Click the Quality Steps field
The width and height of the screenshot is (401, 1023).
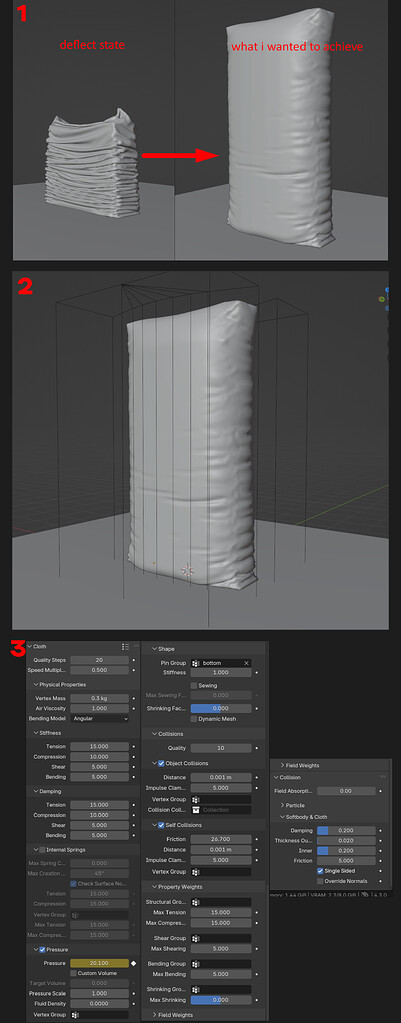100,660
